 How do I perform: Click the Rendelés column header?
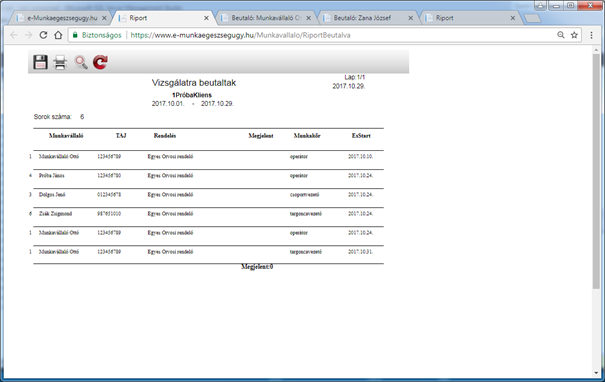click(x=165, y=136)
